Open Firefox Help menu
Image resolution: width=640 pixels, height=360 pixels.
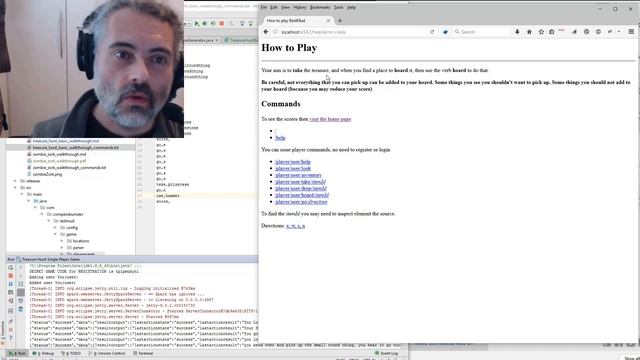[351, 7]
